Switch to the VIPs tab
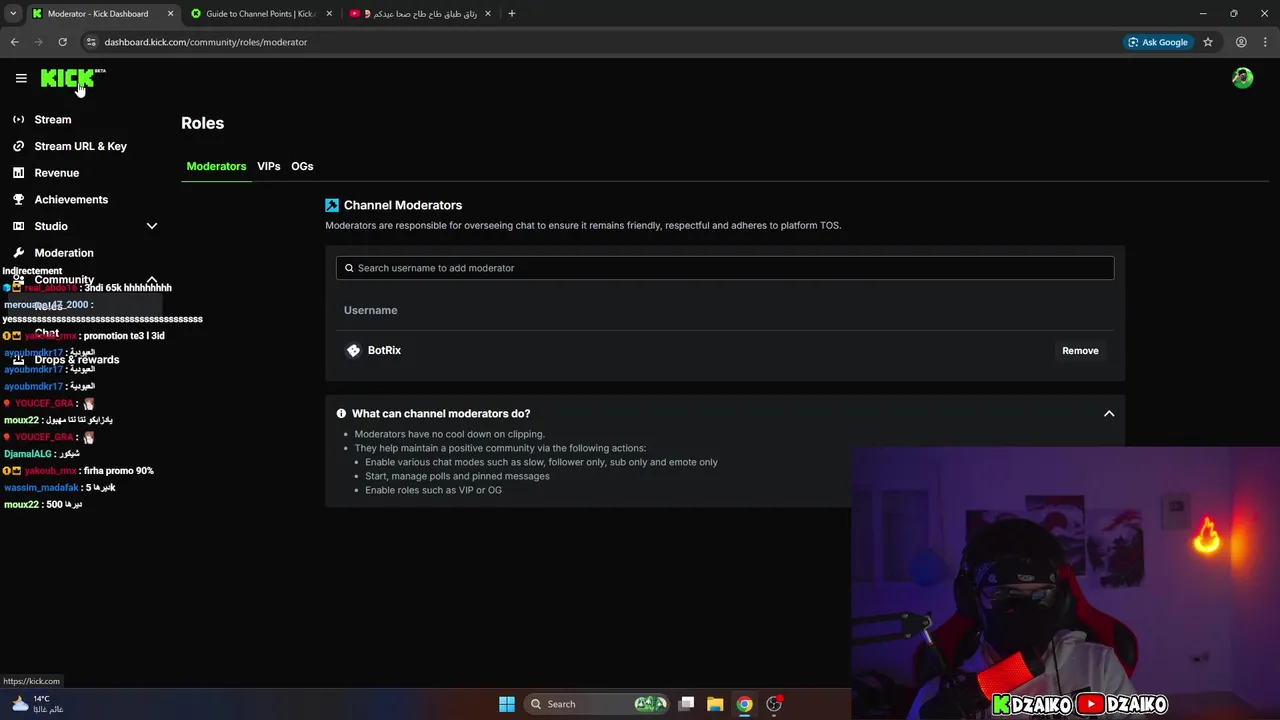 (x=269, y=166)
